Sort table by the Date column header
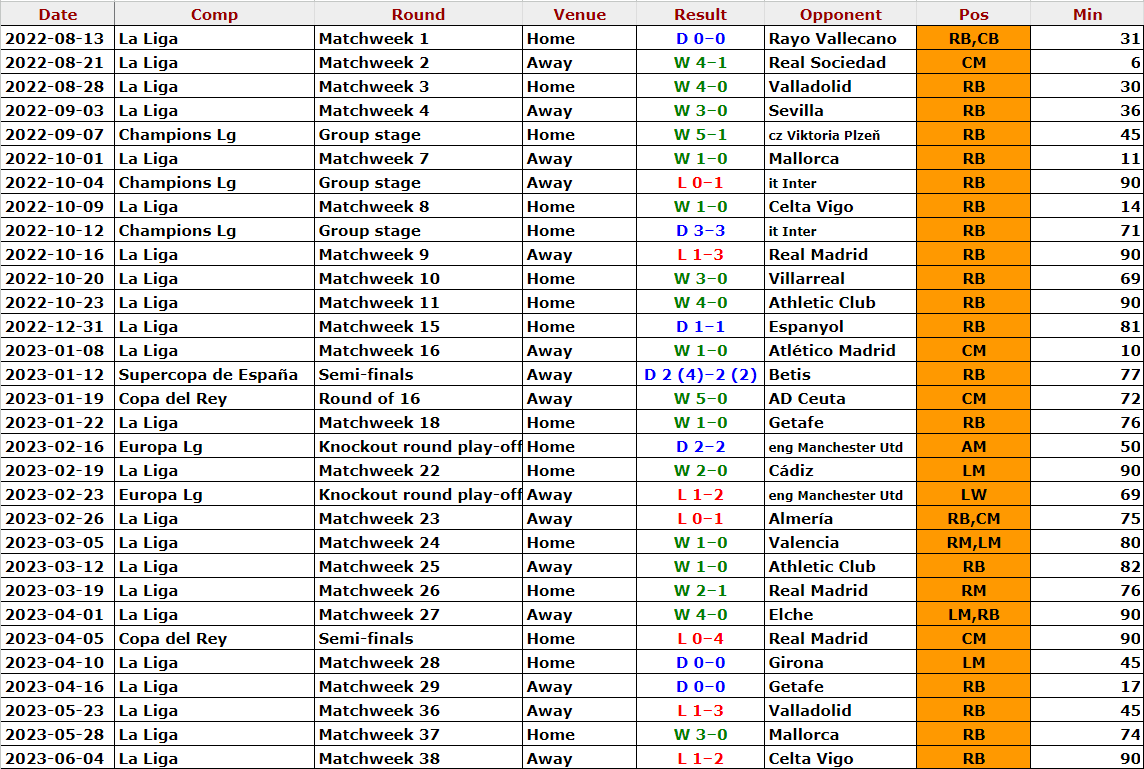The image size is (1144, 769). click(x=58, y=14)
